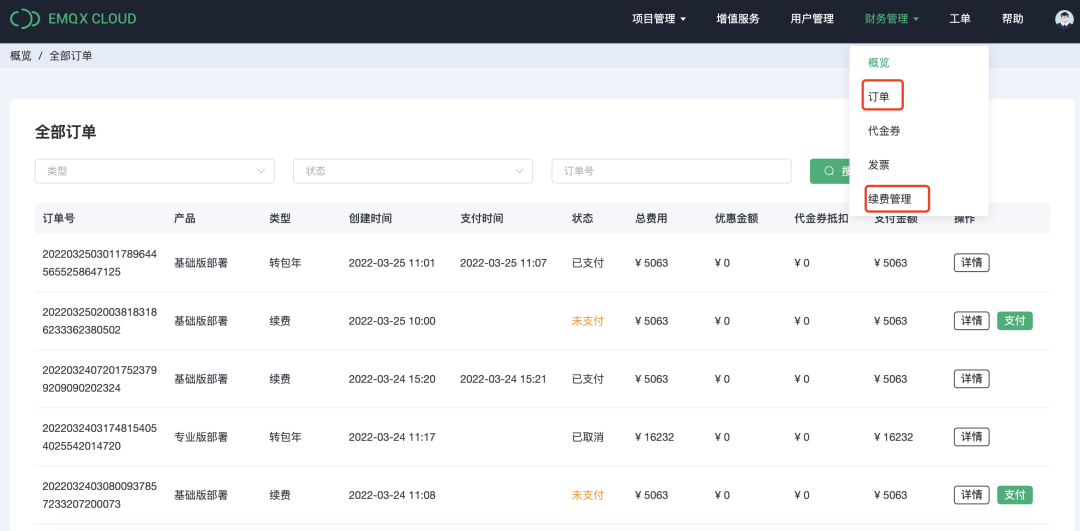Click order number ending 9209090202324
Viewport: 1080px width, 531px height.
[x=100, y=378]
